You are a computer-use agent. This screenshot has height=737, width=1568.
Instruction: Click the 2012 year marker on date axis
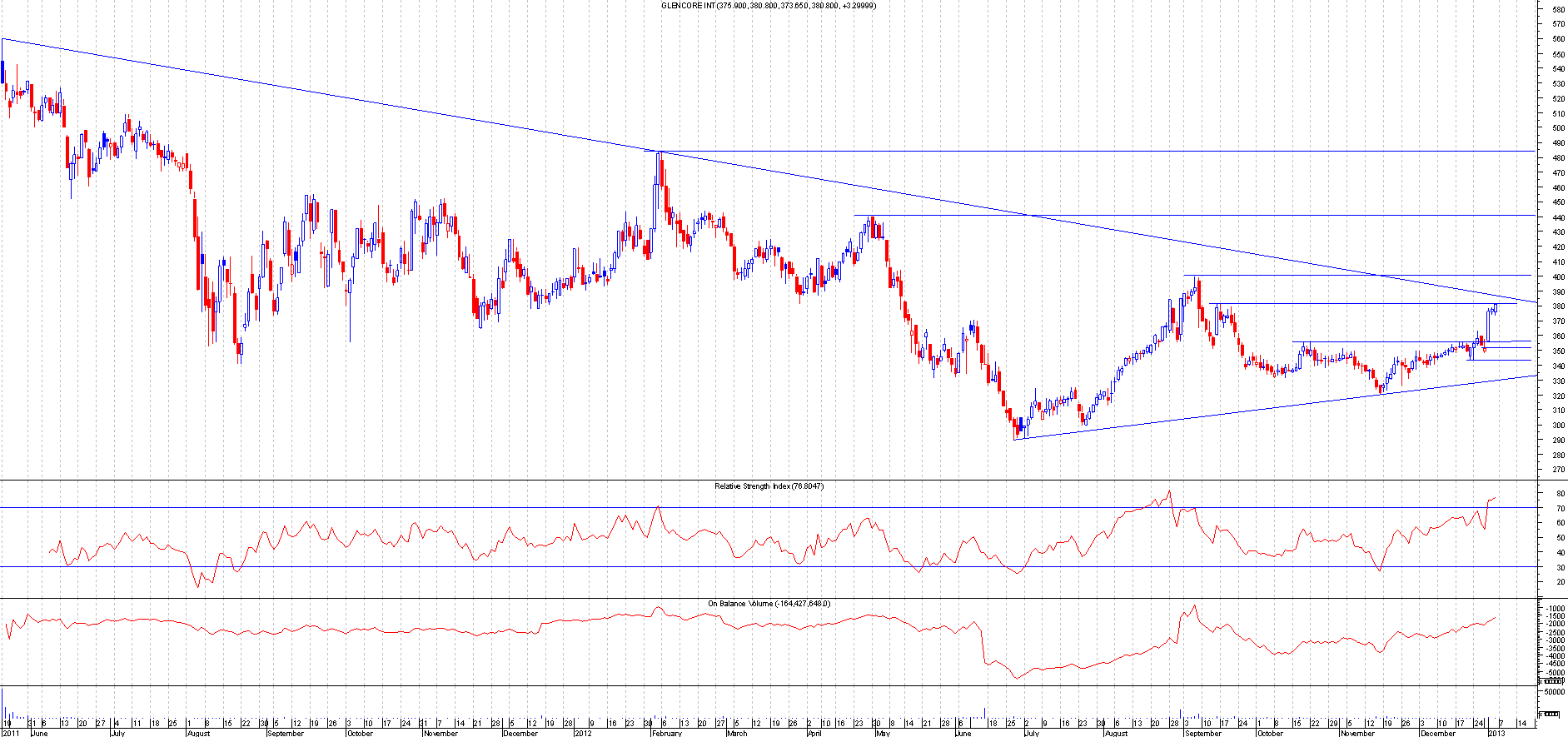pyautogui.click(x=583, y=733)
